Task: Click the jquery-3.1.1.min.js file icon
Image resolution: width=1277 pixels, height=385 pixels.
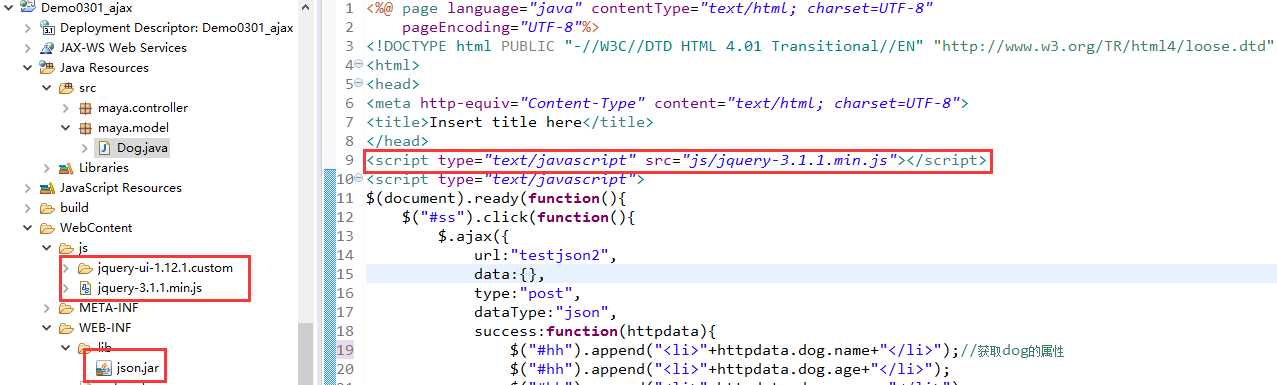Action: 86,287
